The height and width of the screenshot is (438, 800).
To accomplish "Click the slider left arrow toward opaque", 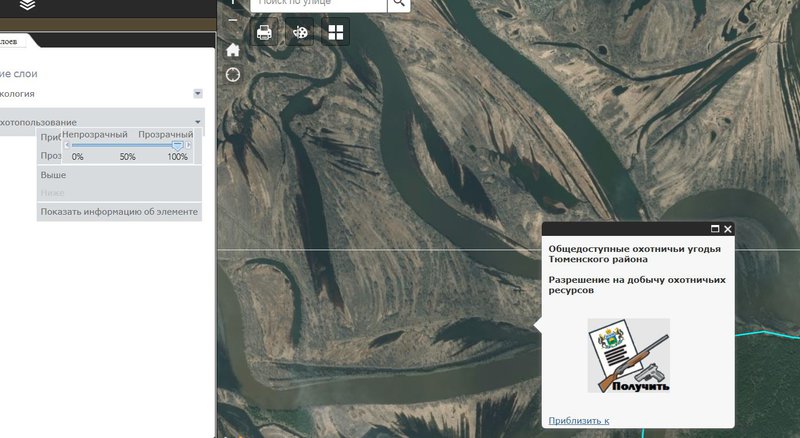I will (67, 145).
